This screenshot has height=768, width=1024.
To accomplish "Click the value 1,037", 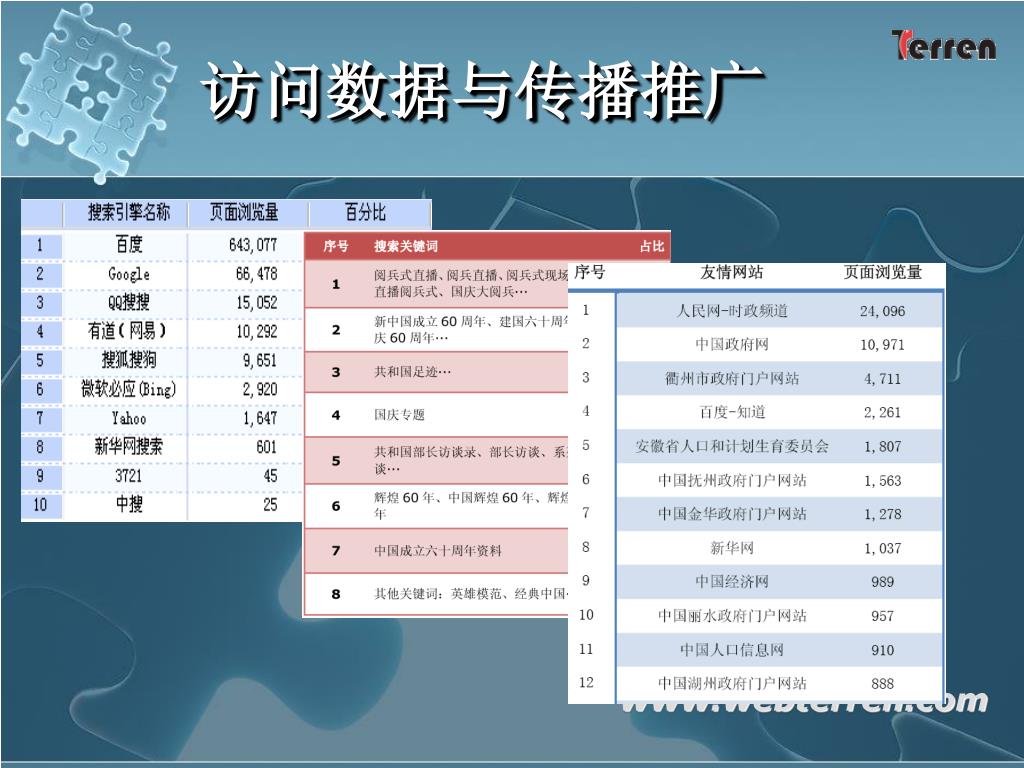I will (882, 548).
